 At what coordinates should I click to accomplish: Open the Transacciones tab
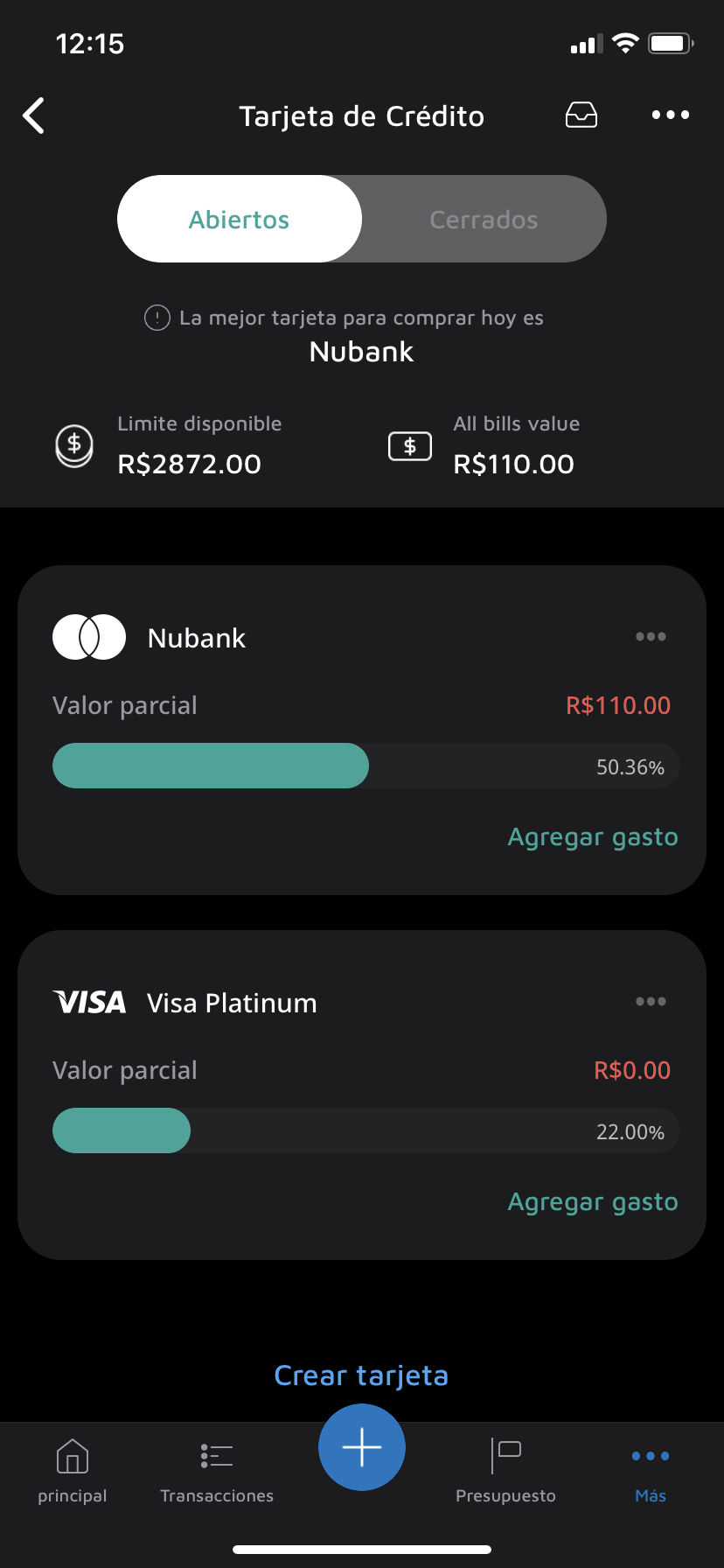(217, 1471)
